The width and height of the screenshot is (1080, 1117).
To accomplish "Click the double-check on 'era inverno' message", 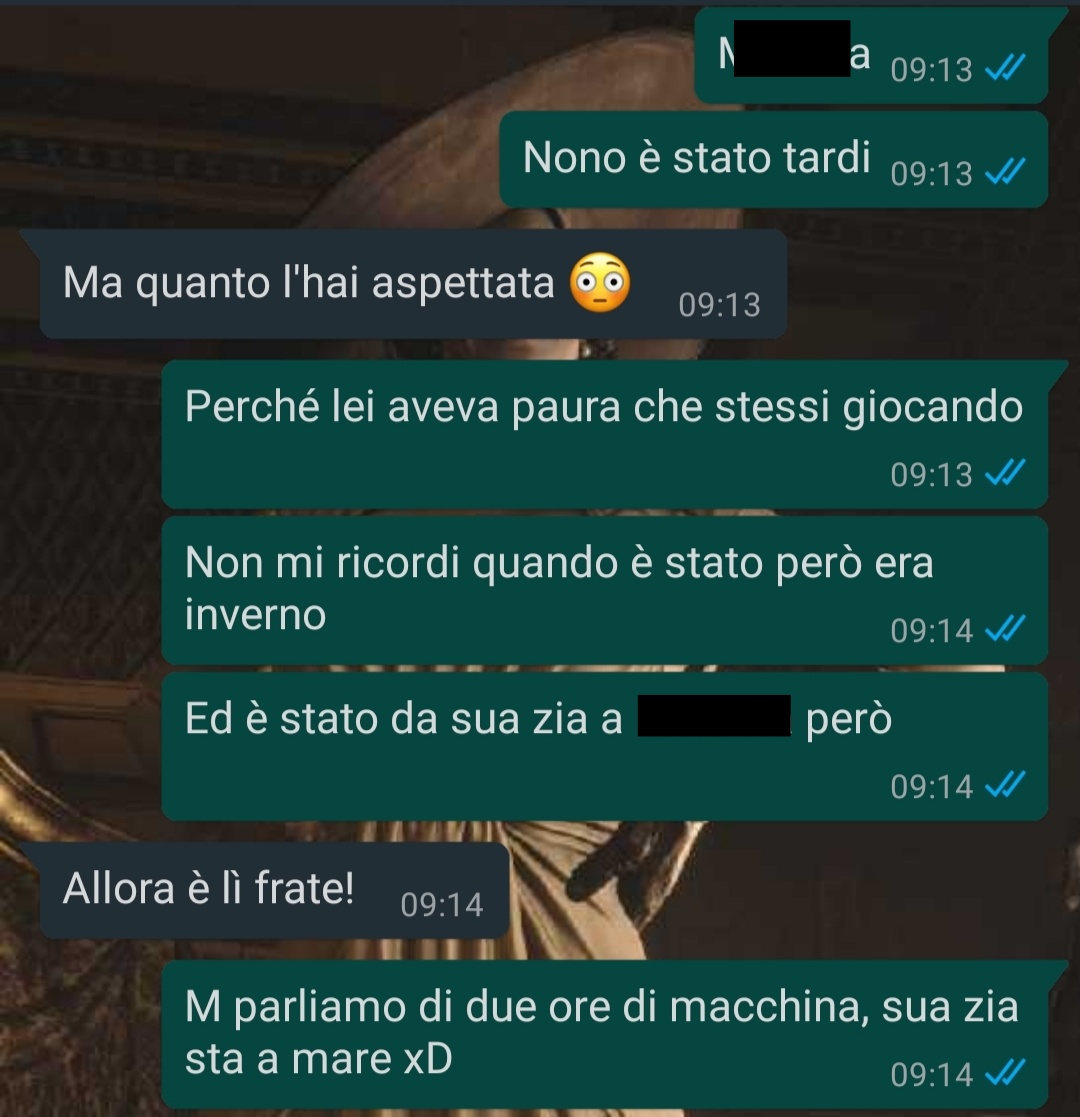I will (x=1005, y=629).
